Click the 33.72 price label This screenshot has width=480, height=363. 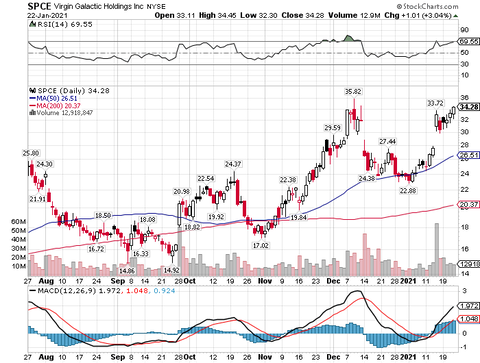pyautogui.click(x=435, y=103)
